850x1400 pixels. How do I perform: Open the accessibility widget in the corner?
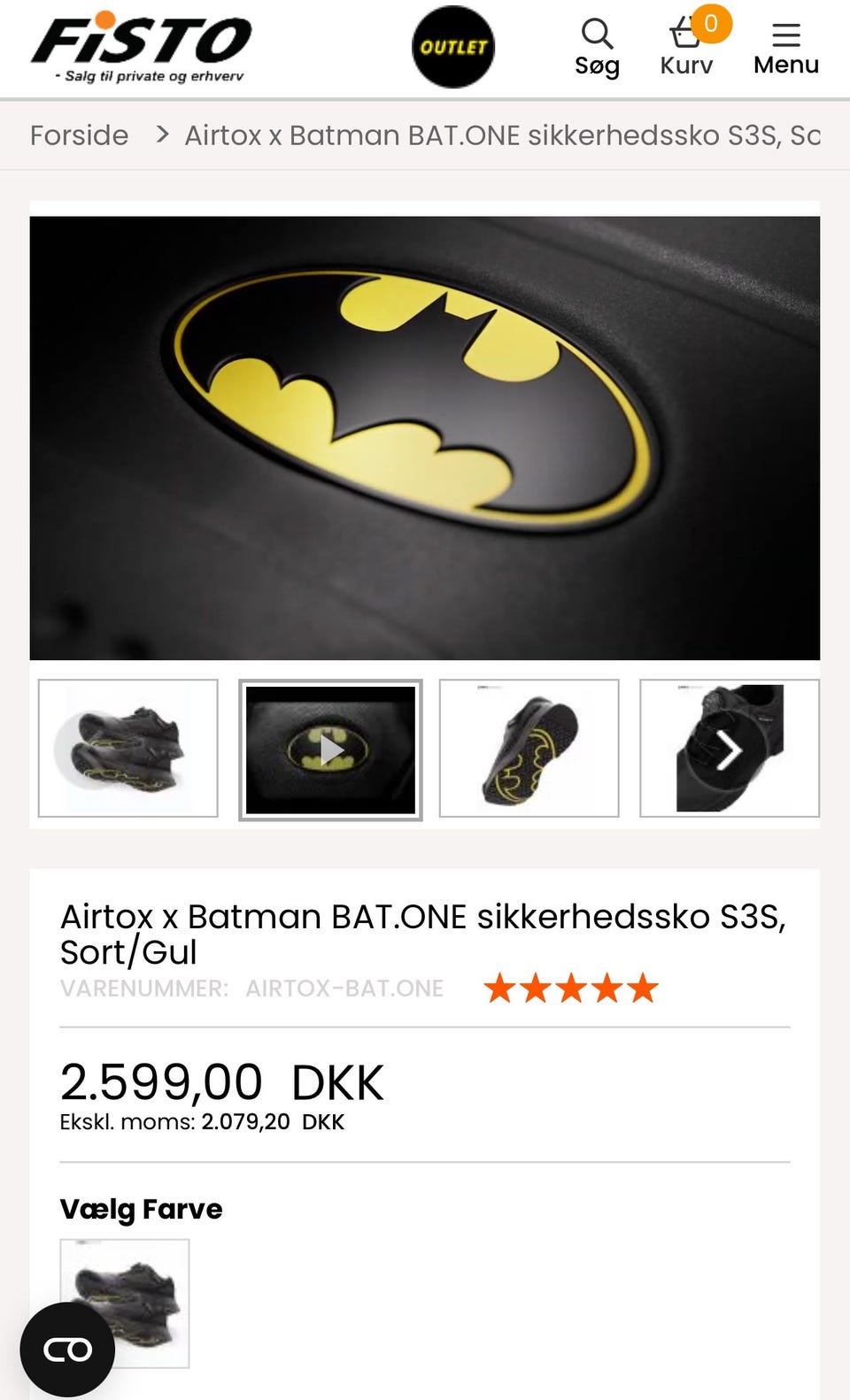click(67, 1350)
